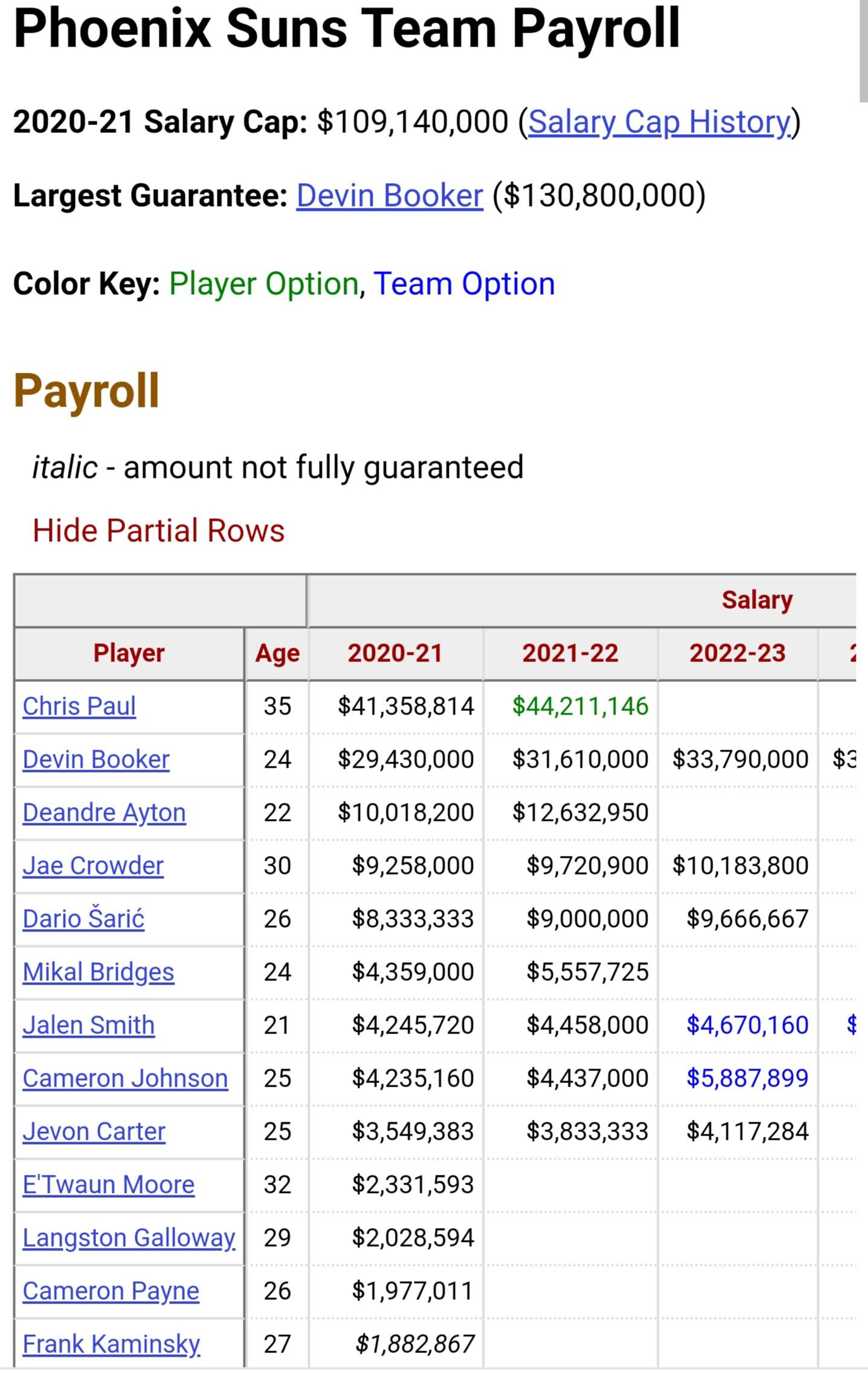Screen dimensions: 868x1376
Task: Open Mikal Bridges' player page
Action: click(x=98, y=972)
